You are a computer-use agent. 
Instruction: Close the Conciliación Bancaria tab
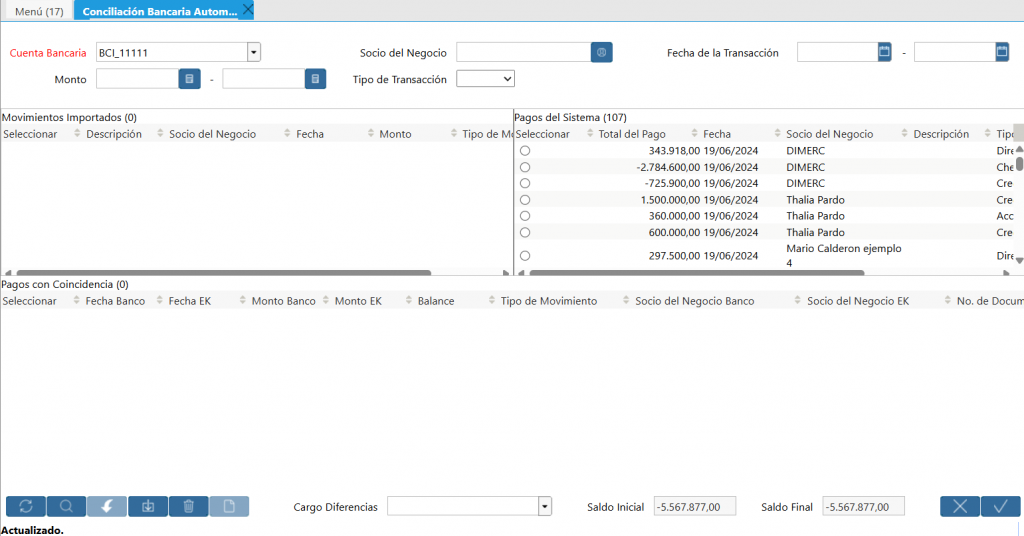[x=248, y=10]
